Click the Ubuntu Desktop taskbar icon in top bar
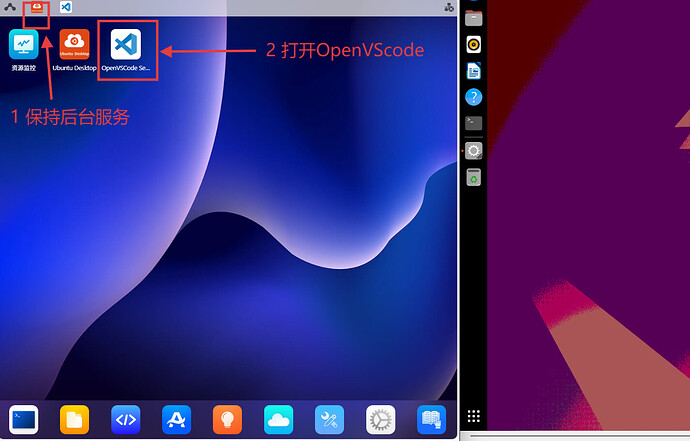 [37, 7]
